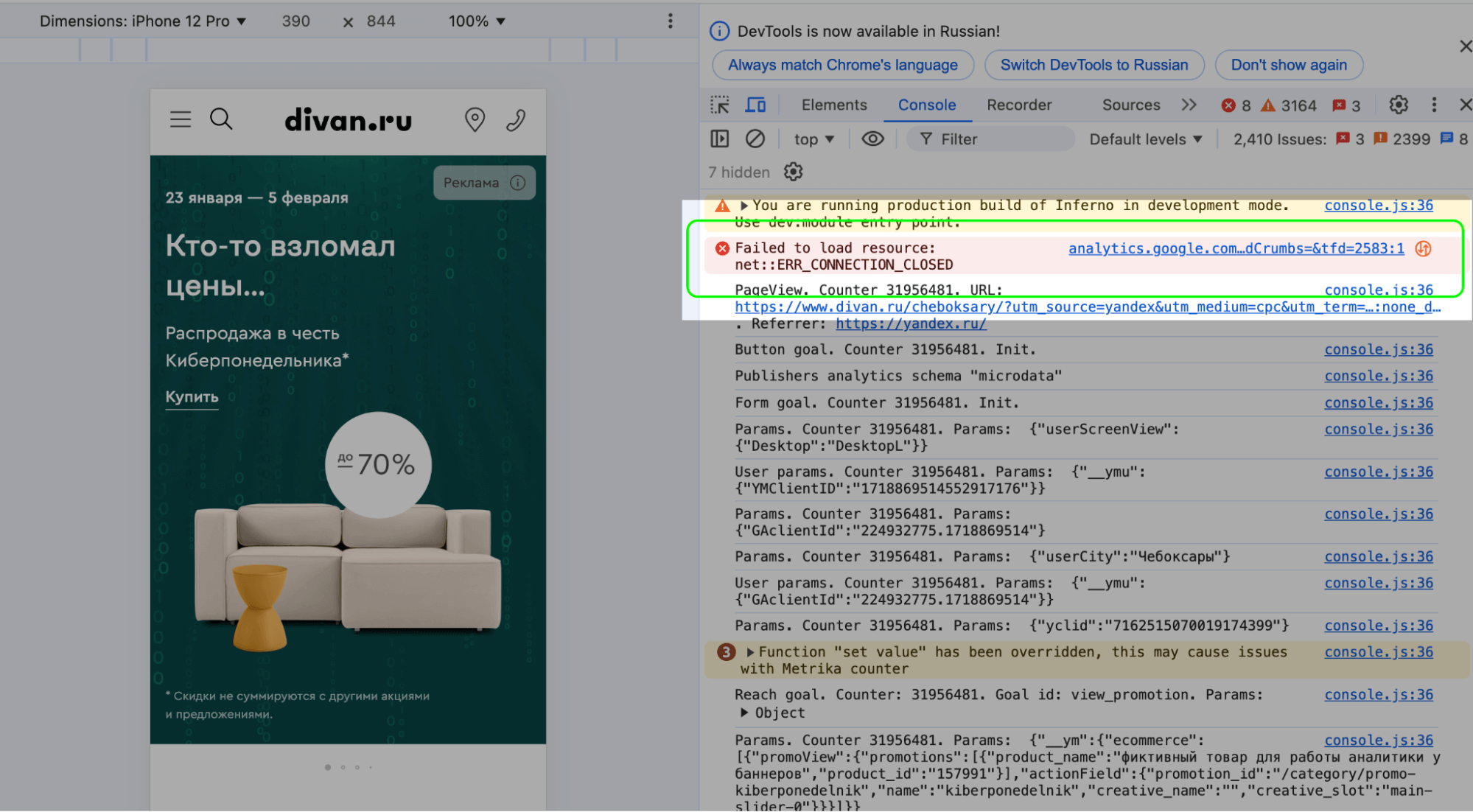Show more DevTools tabs chevron

[x=1189, y=105]
